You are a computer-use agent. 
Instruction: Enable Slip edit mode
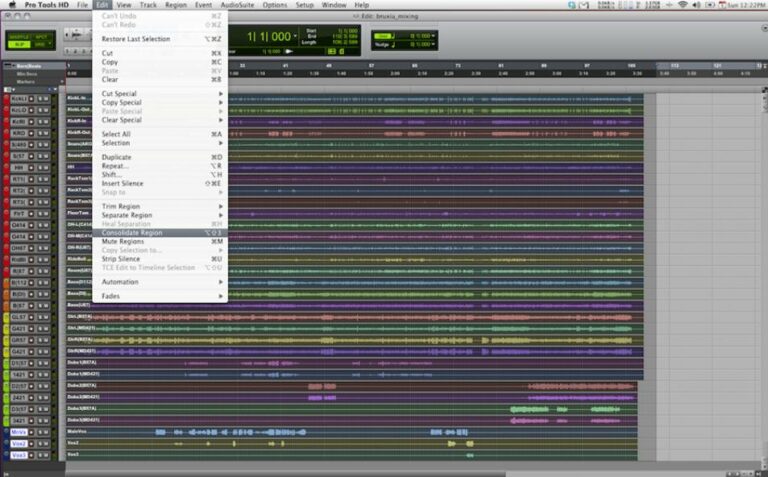tap(20, 45)
